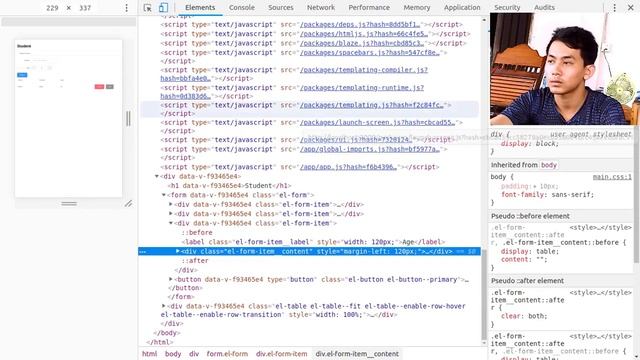Open the Performance tab
The width and height of the screenshot is (640, 360).
369,8
